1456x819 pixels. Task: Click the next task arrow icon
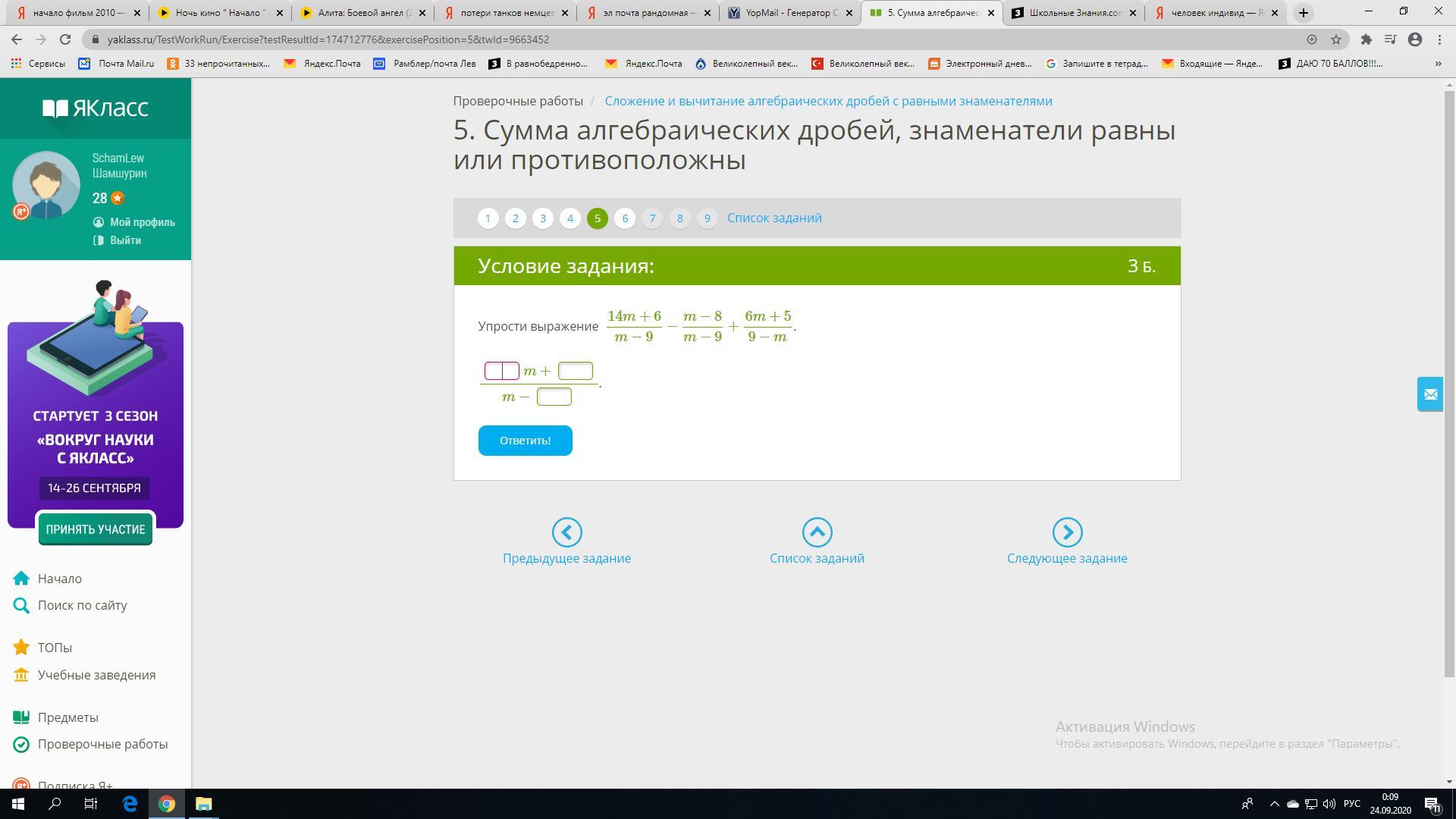tap(1067, 532)
